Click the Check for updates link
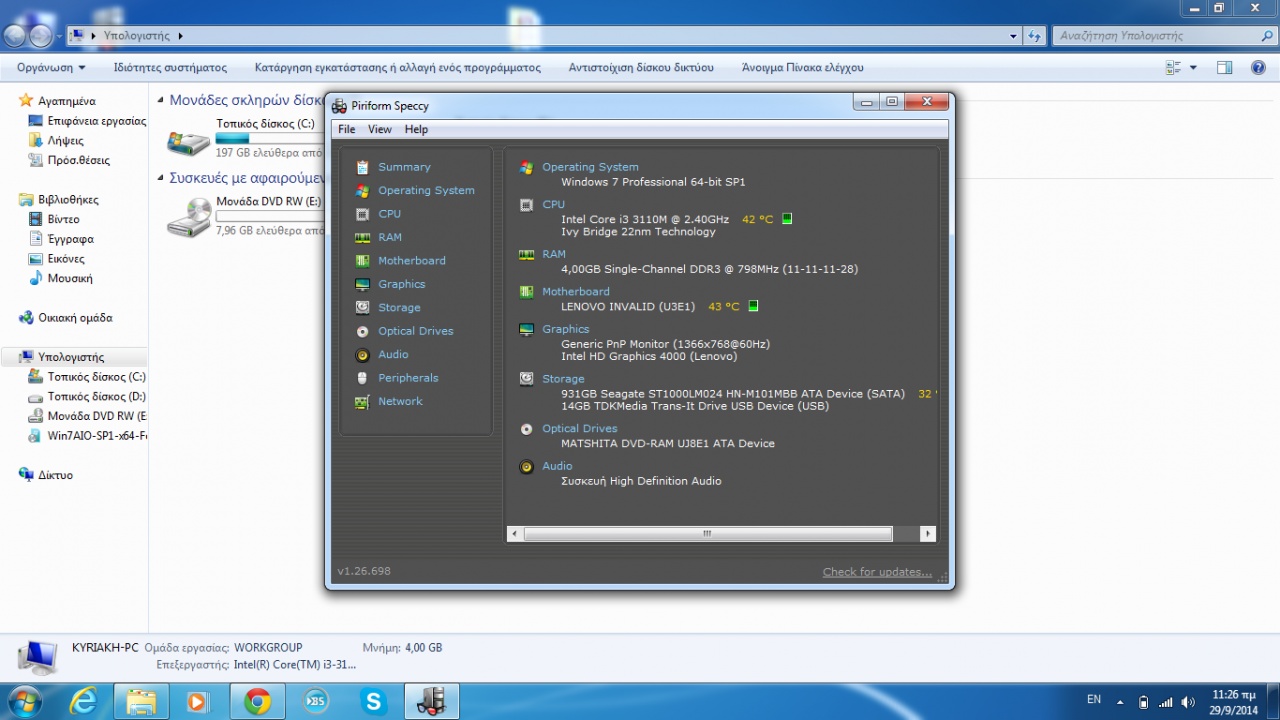Image resolution: width=1280 pixels, height=720 pixels. pos(877,572)
